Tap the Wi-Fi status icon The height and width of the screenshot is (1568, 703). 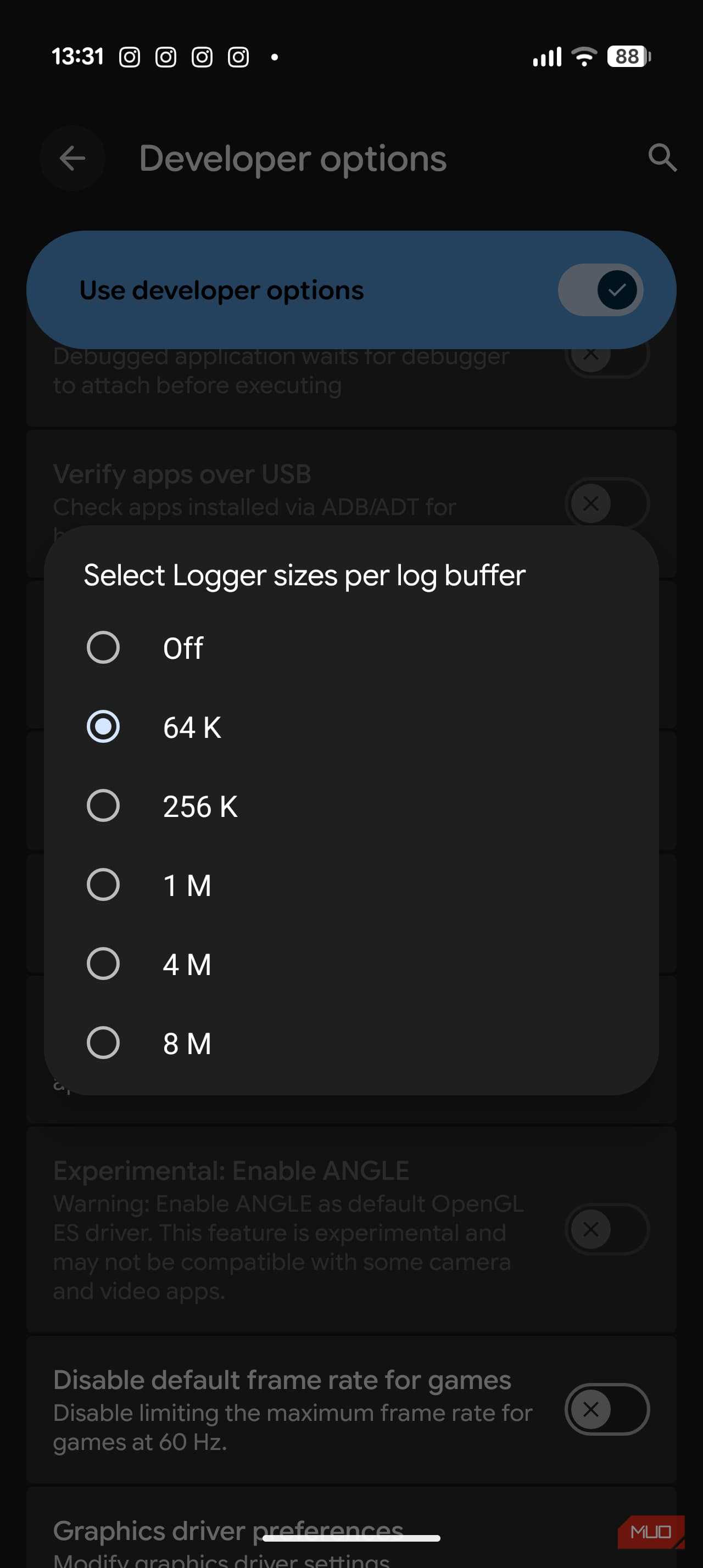584,57
